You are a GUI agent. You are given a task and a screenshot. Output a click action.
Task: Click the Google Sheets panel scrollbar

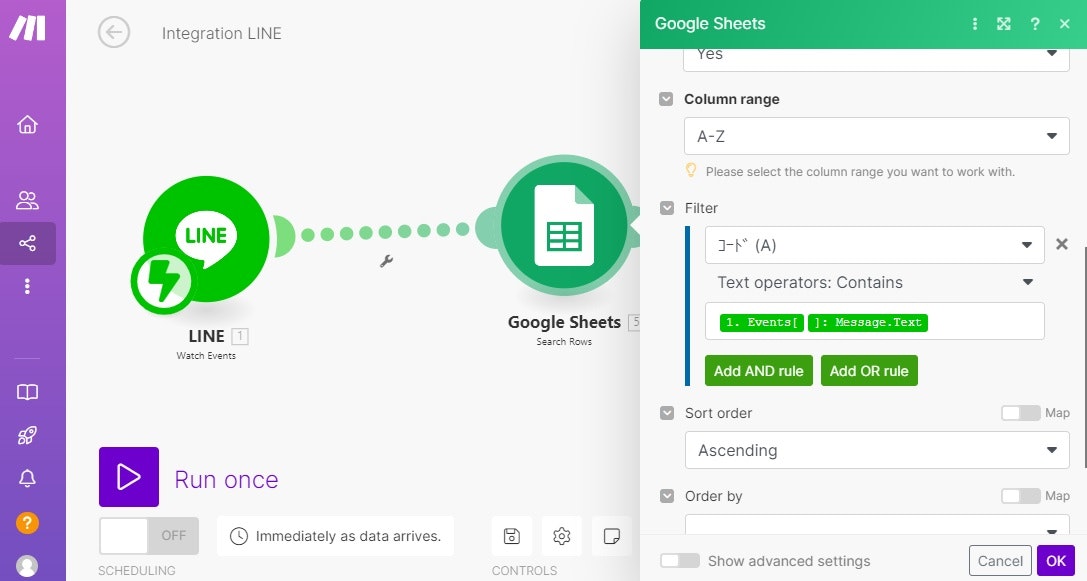click(x=1084, y=357)
